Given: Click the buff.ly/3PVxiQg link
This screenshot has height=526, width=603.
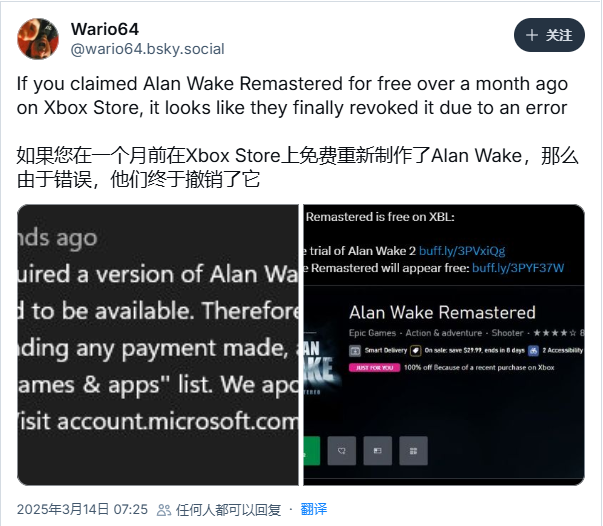Looking at the screenshot, I should pyautogui.click(x=462, y=251).
